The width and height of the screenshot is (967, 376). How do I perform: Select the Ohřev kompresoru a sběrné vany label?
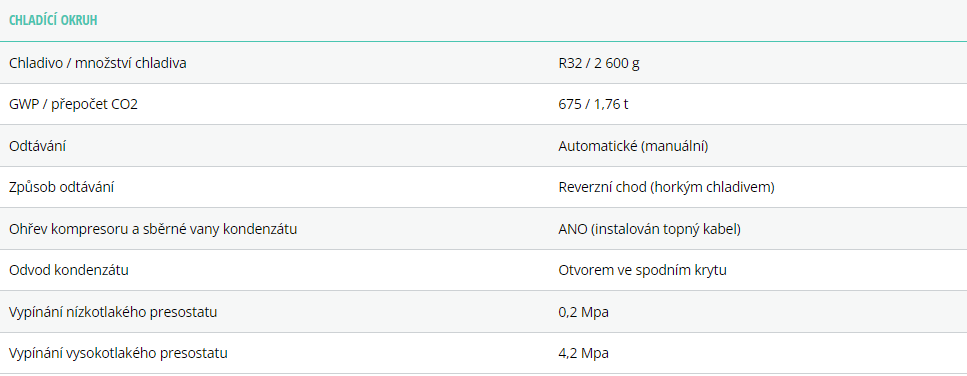click(x=154, y=229)
